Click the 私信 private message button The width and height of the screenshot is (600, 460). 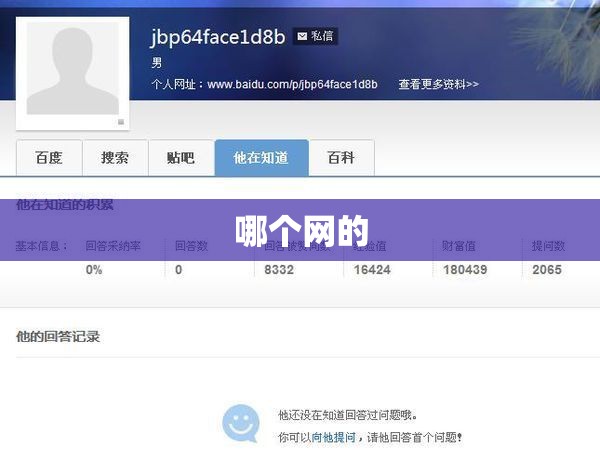click(x=315, y=36)
